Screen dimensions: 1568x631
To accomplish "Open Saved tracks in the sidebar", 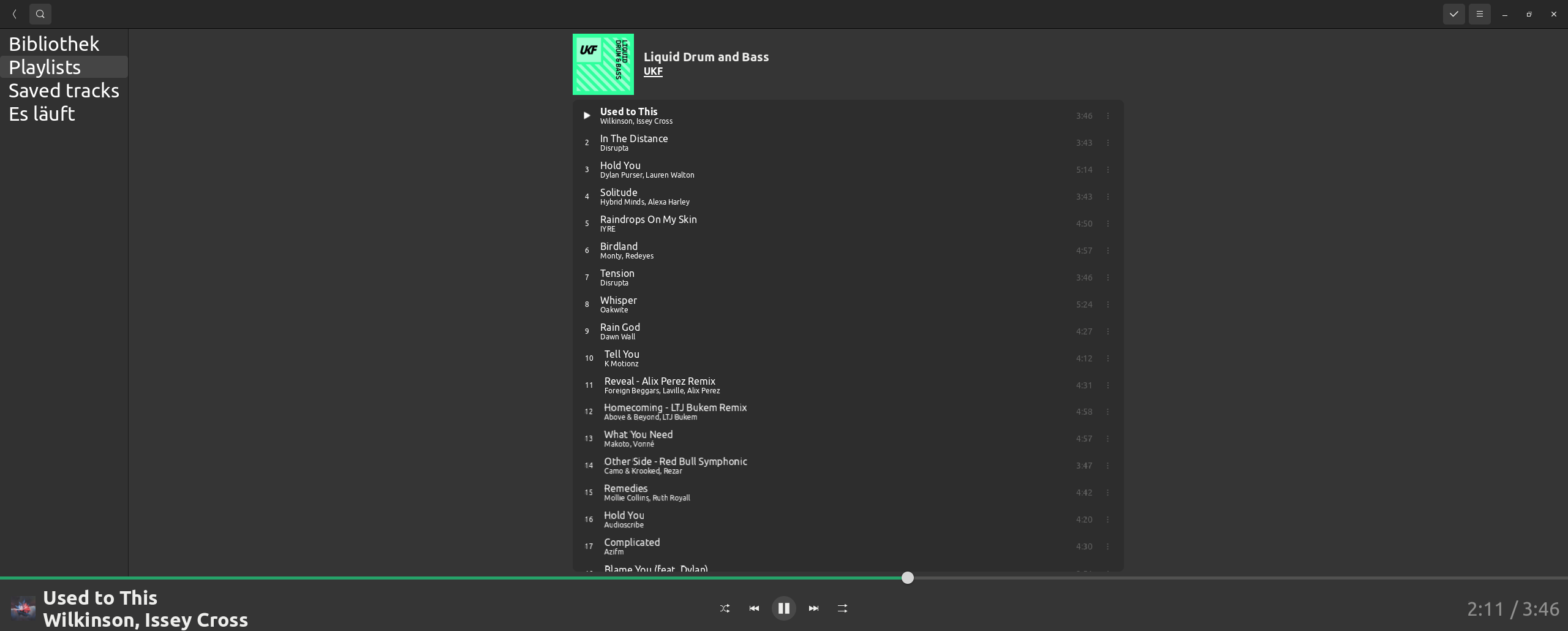I will (x=64, y=91).
